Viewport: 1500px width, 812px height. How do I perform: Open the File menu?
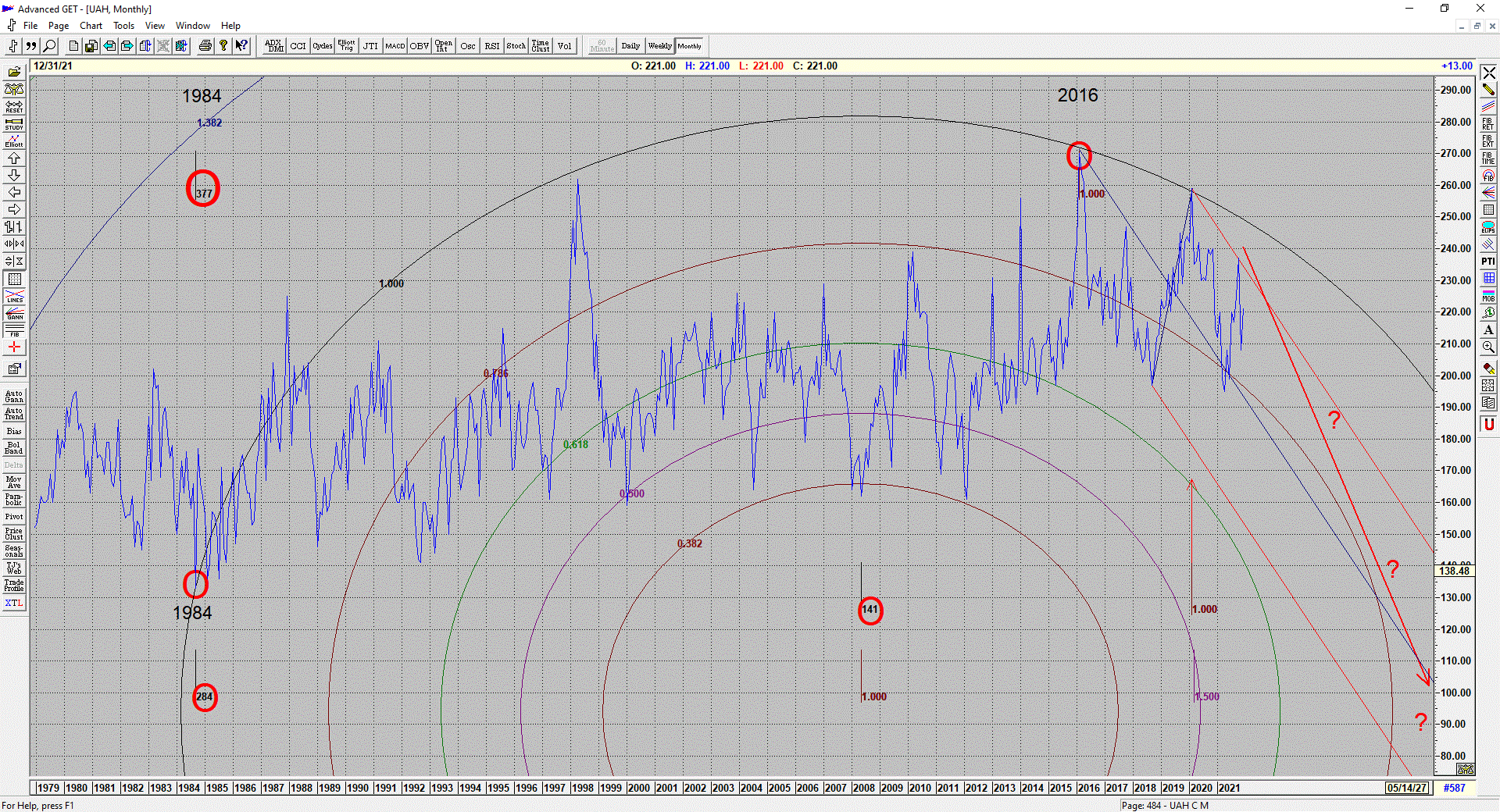[x=30, y=26]
